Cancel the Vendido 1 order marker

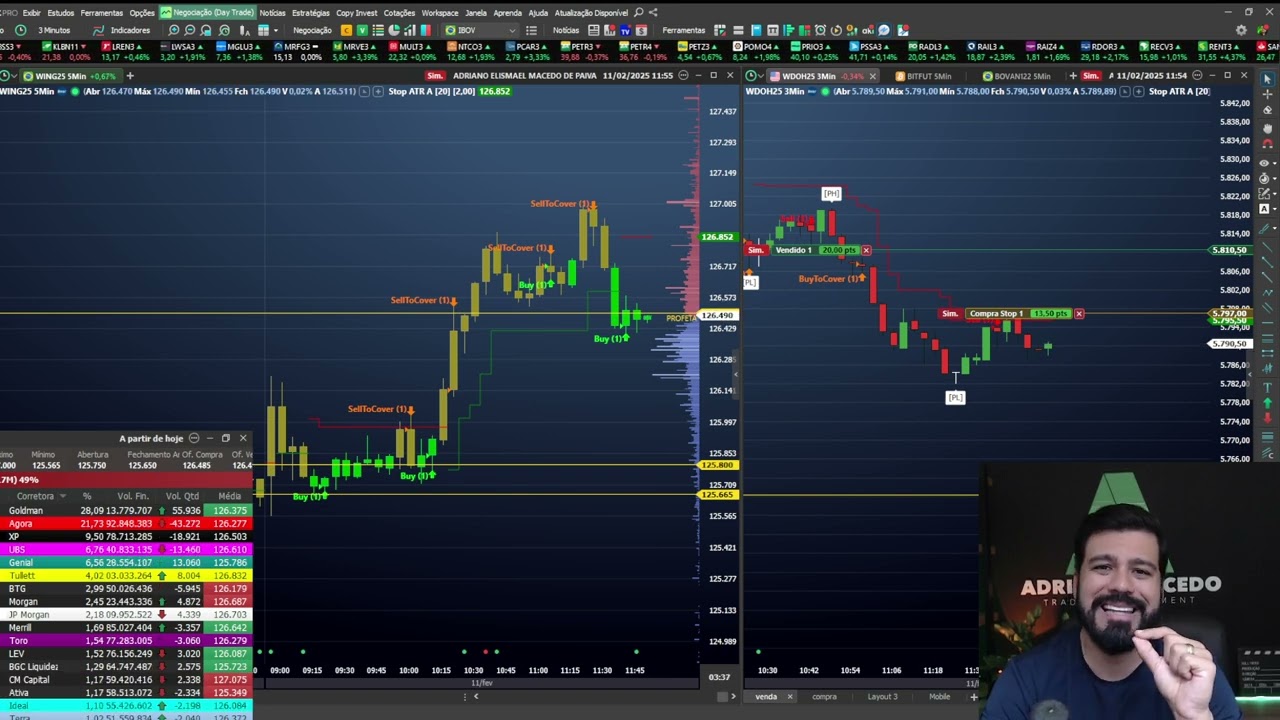point(866,250)
